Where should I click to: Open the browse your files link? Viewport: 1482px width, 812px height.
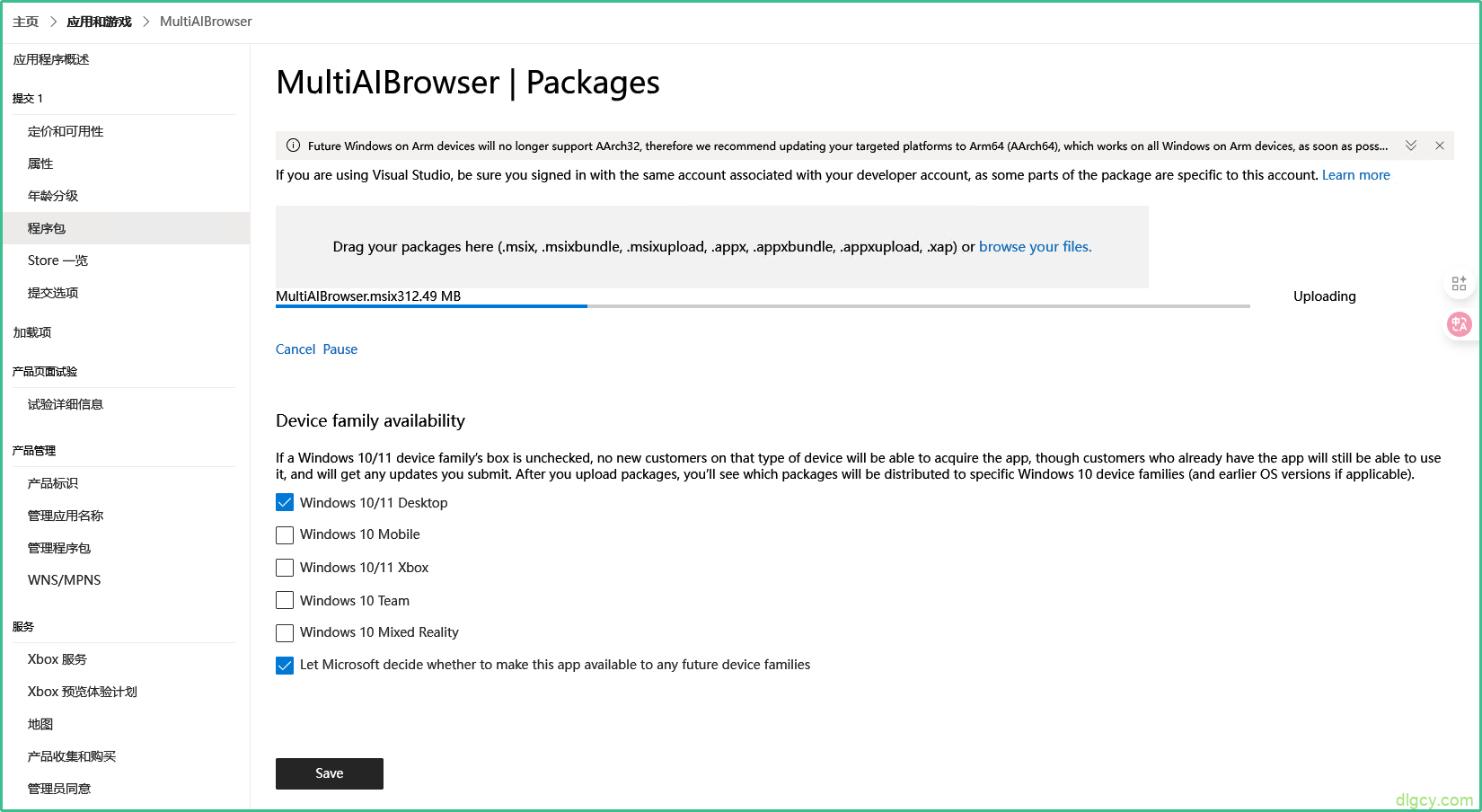click(1035, 247)
